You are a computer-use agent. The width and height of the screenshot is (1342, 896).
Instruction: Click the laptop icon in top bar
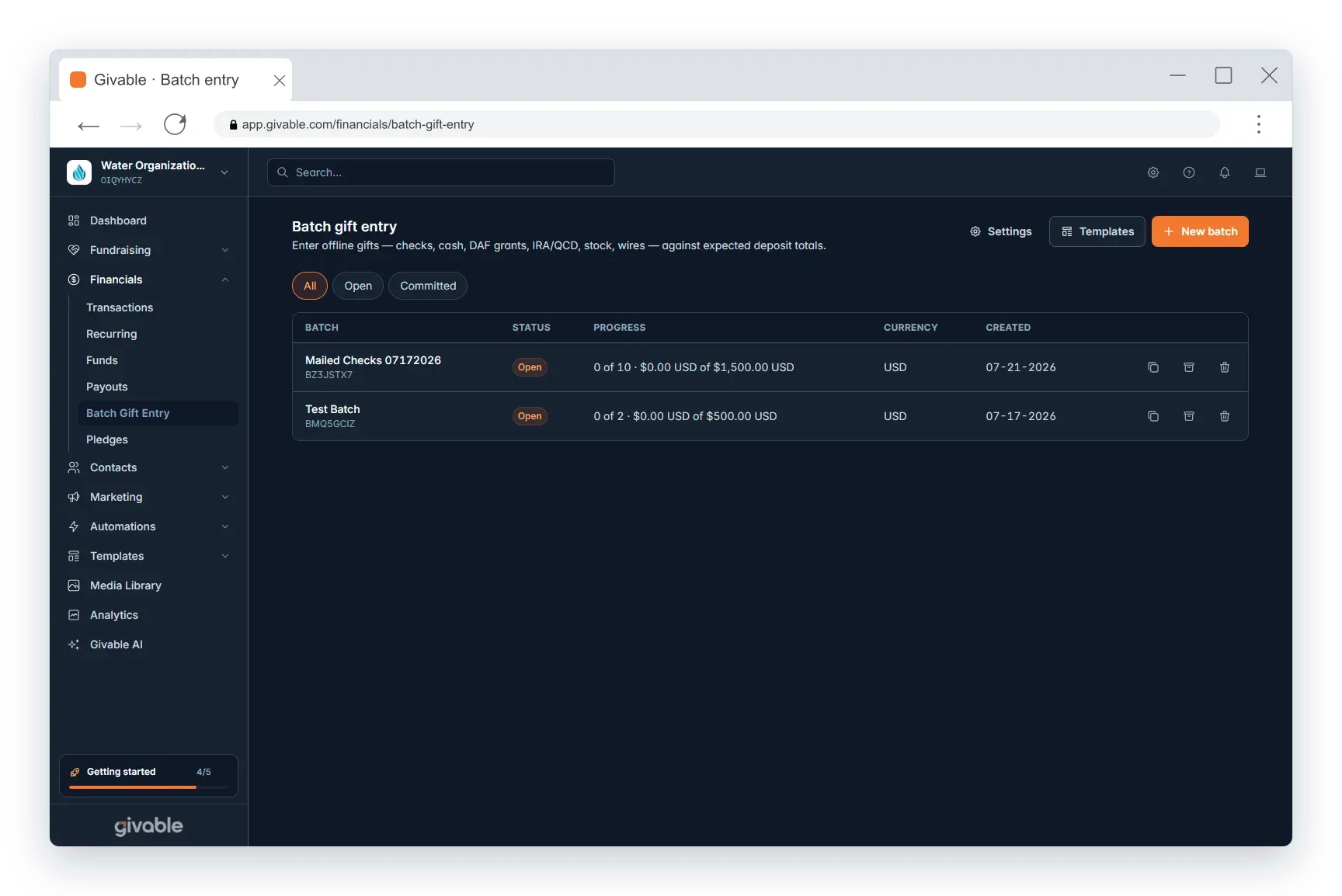coord(1260,172)
